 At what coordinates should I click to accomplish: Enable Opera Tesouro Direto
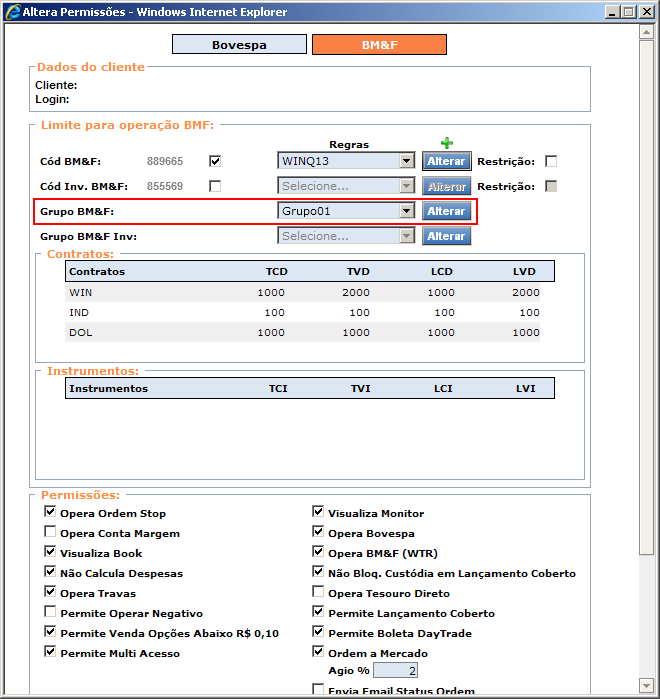pos(318,591)
